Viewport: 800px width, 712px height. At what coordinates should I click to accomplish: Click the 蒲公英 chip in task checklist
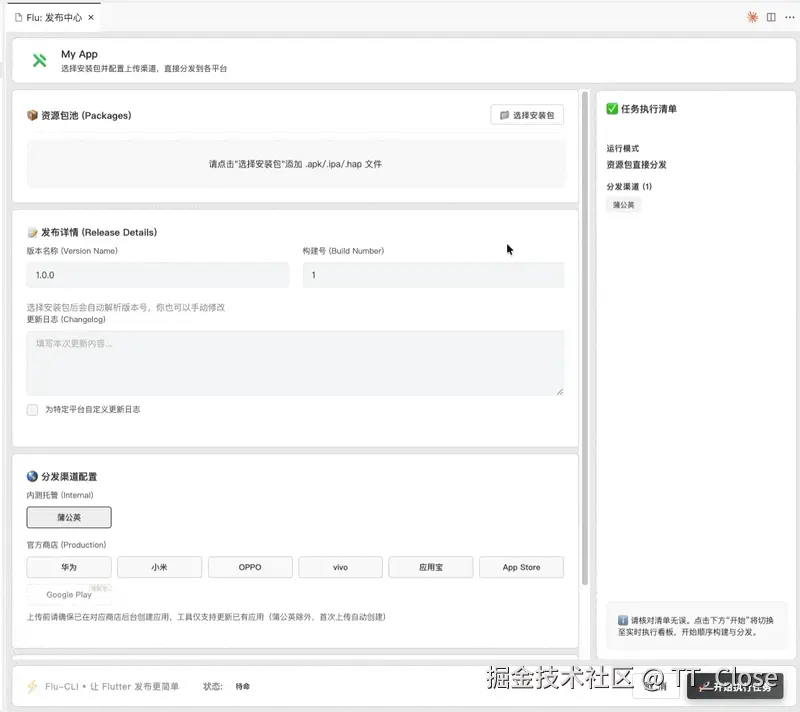(x=623, y=205)
